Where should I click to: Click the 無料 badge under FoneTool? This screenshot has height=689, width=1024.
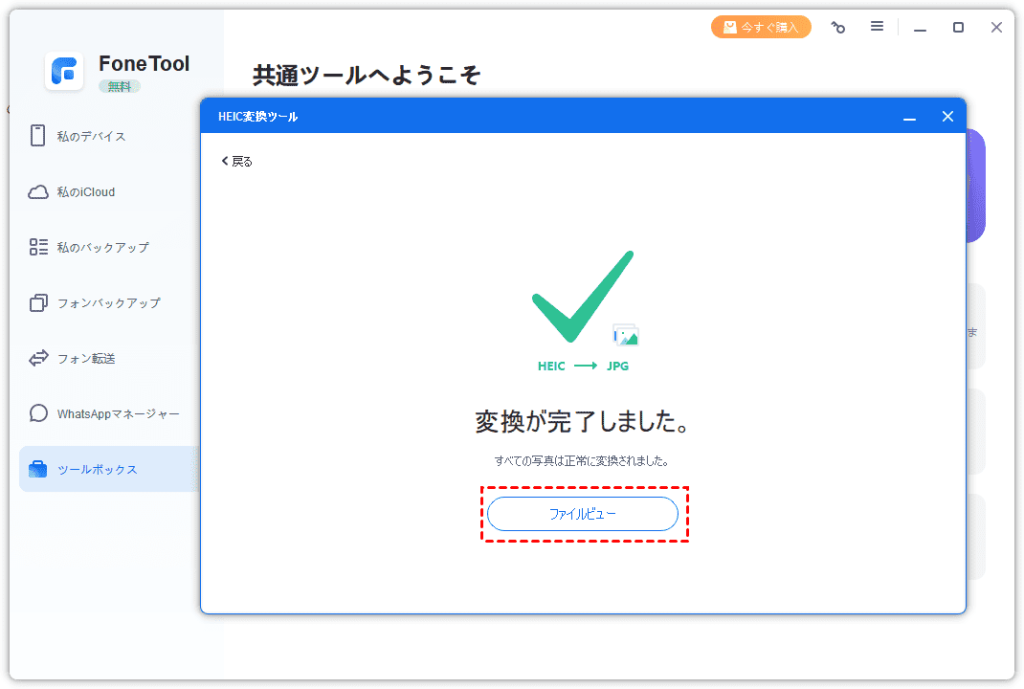tap(119, 87)
